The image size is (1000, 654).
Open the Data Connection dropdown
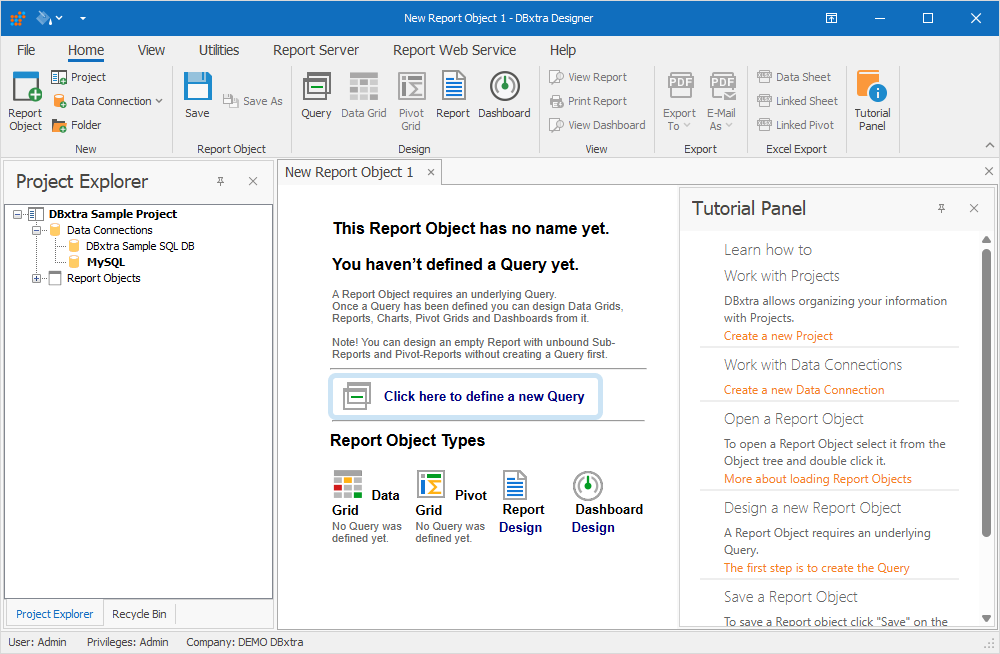(160, 100)
